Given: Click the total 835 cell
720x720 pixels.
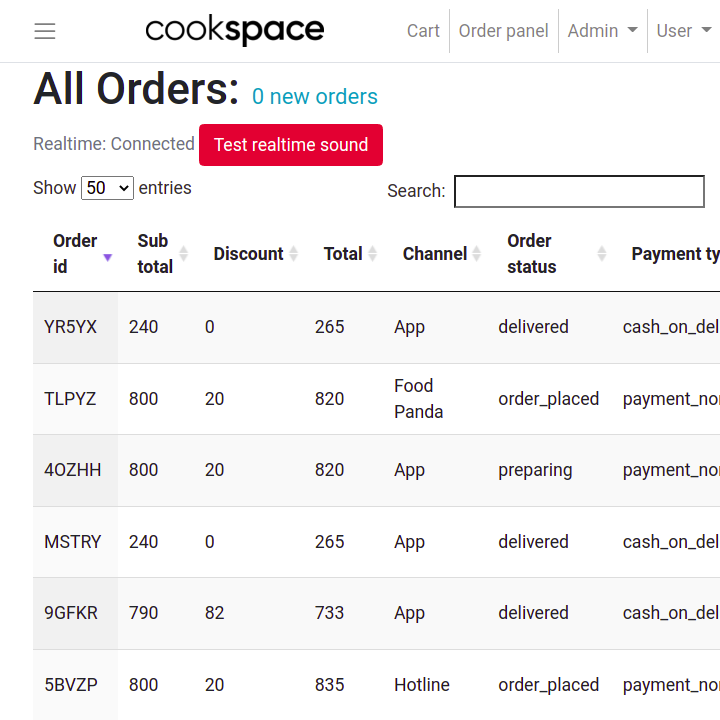Looking at the screenshot, I should 329,685.
